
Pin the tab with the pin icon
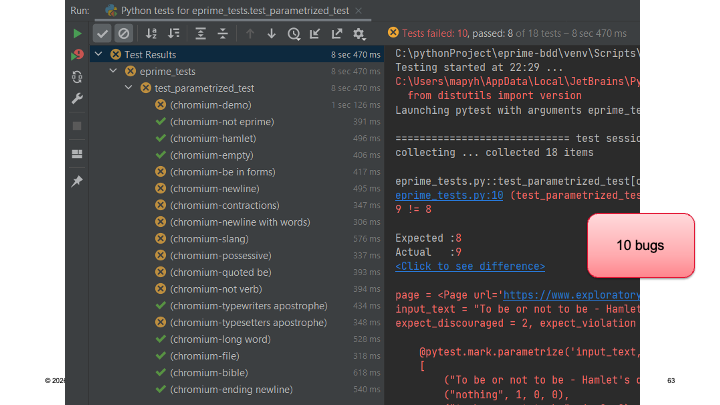(77, 181)
